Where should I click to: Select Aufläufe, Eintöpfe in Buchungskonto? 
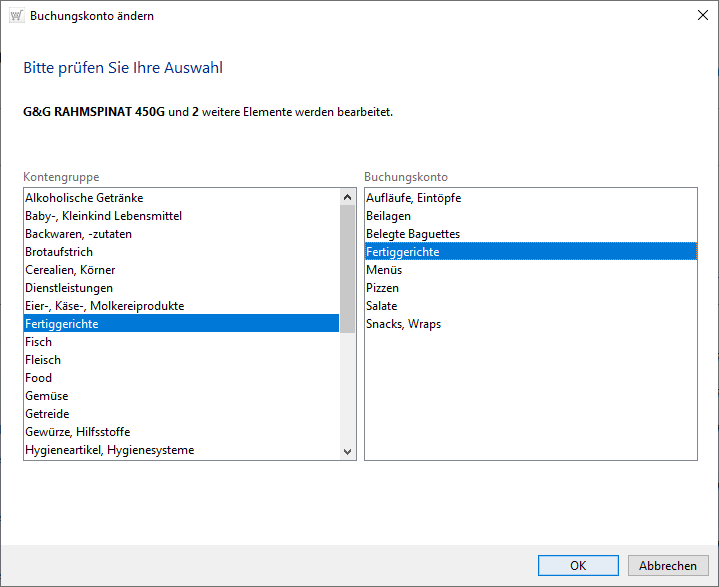[413, 198]
